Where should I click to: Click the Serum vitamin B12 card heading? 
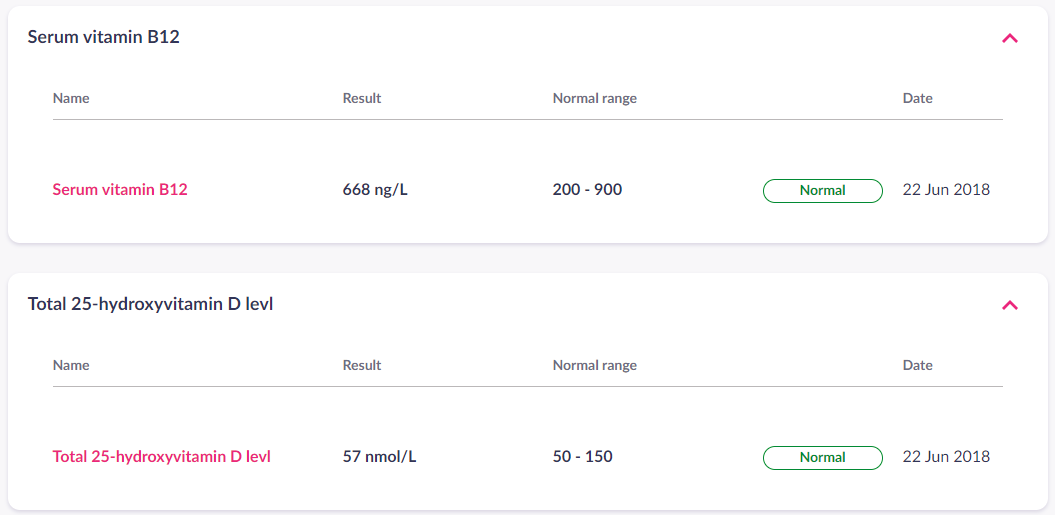point(104,37)
